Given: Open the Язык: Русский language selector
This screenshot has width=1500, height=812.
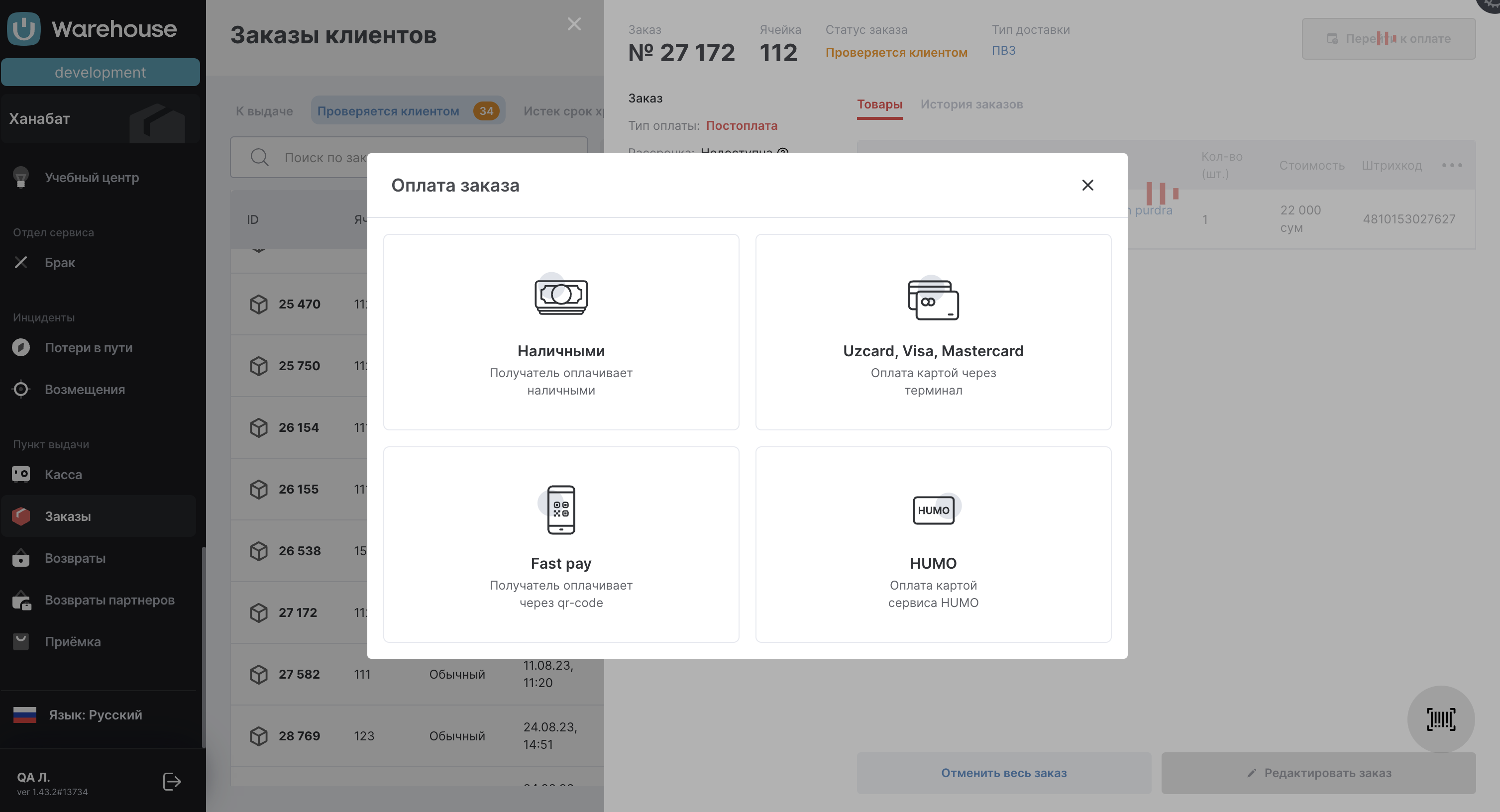Looking at the screenshot, I should (x=95, y=715).
